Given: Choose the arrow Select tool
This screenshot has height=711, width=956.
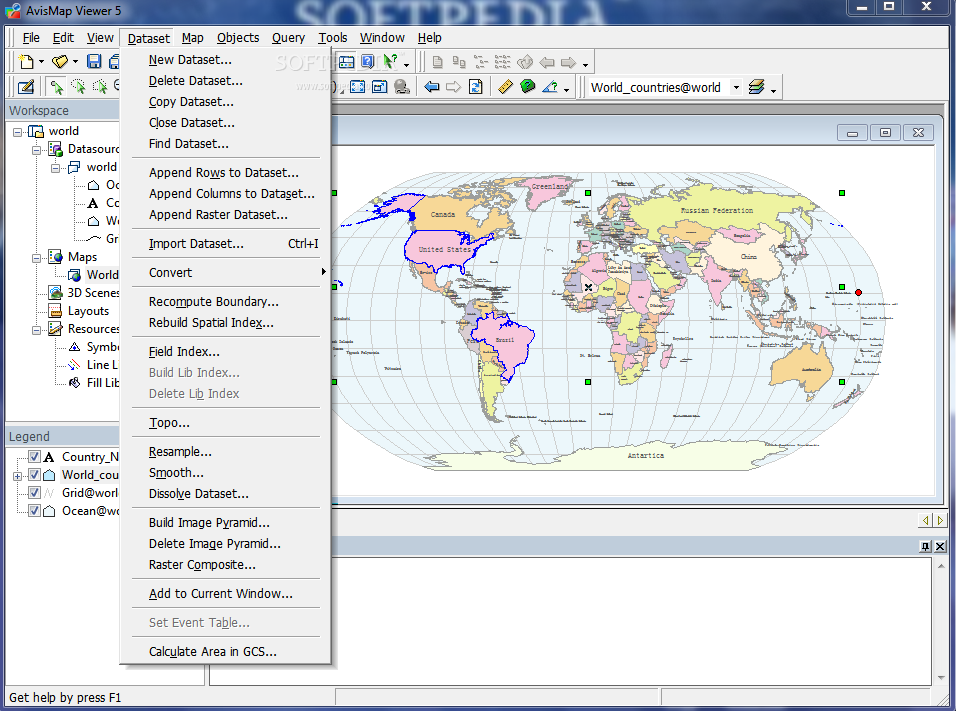Looking at the screenshot, I should [x=57, y=87].
